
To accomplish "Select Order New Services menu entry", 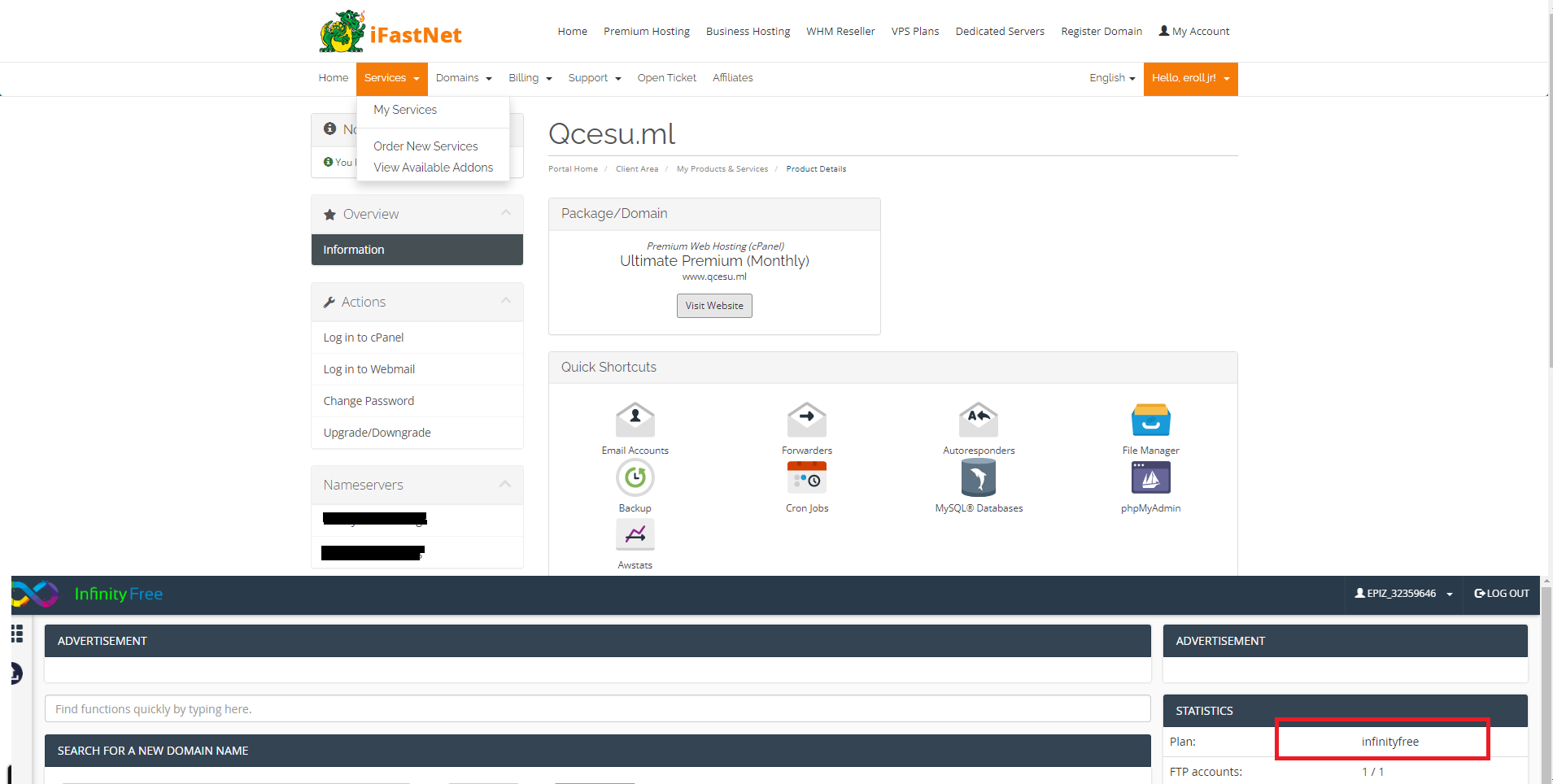I will 425,146.
